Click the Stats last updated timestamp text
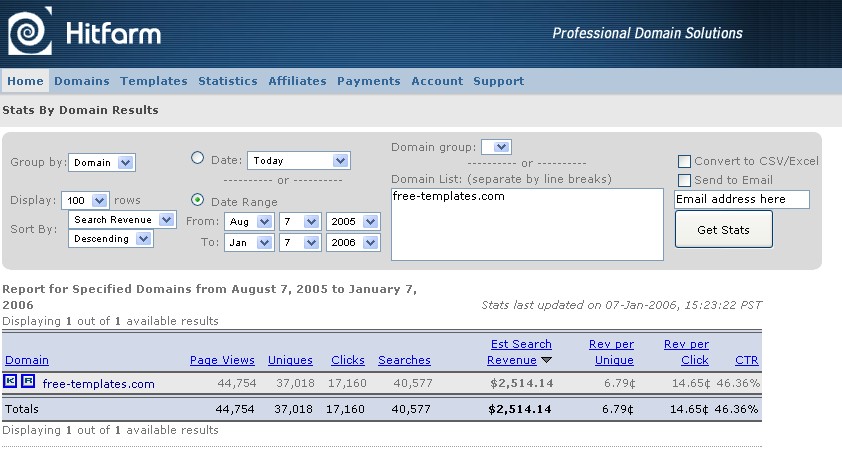Viewport: 842px width, 451px height. pos(621,305)
